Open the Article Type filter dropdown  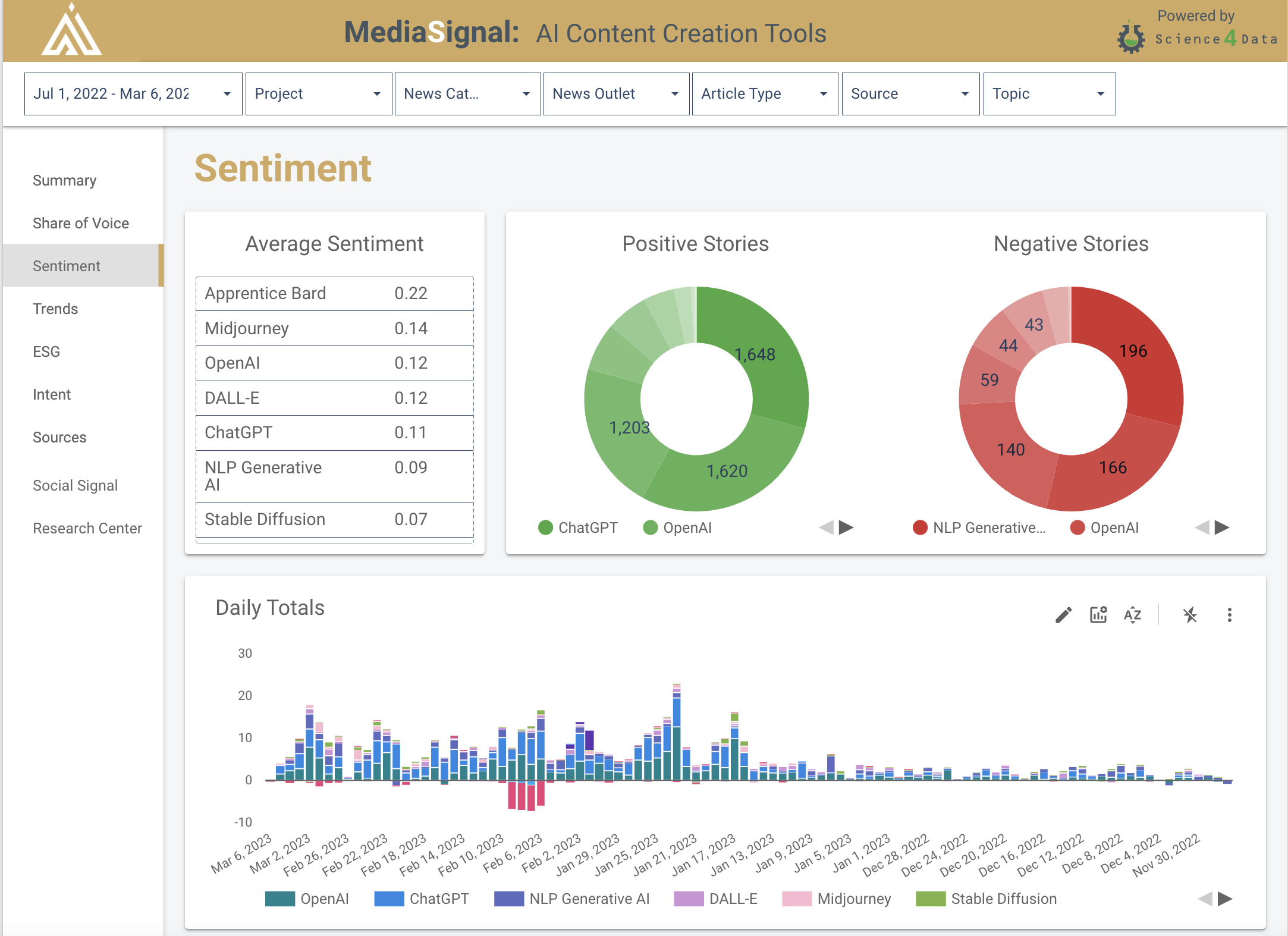[765, 94]
